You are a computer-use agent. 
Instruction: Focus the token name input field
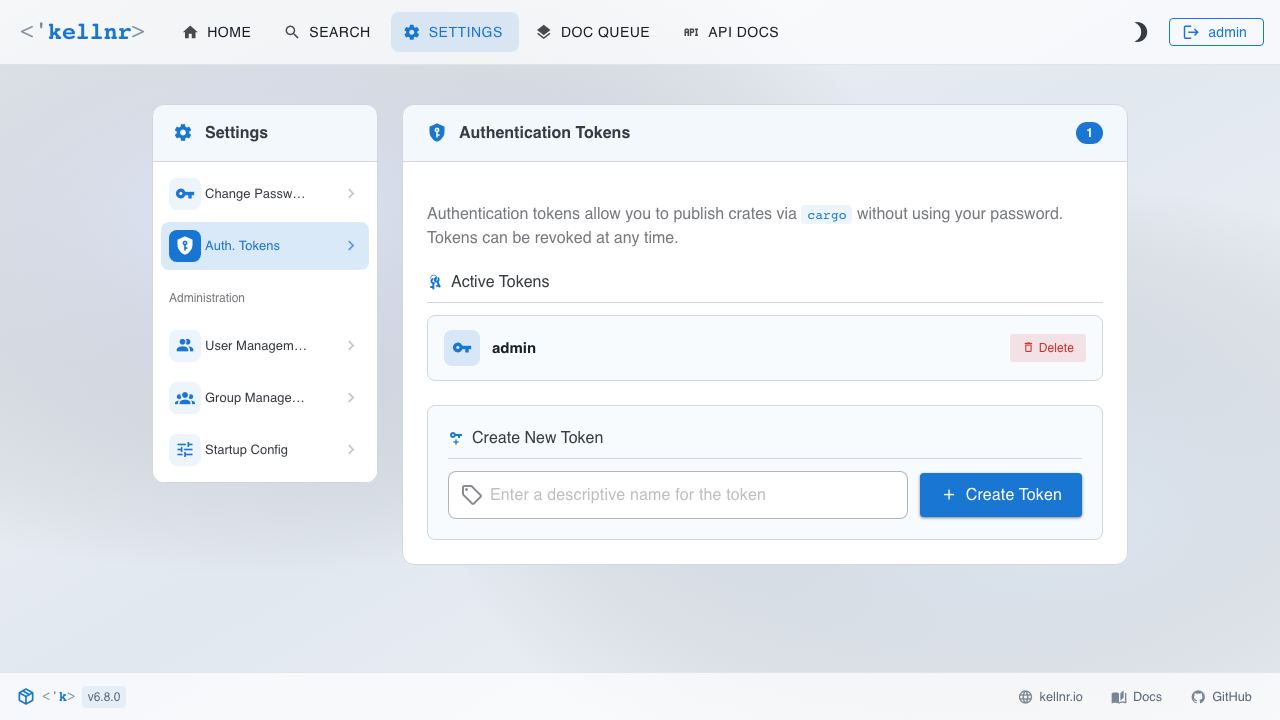point(678,495)
